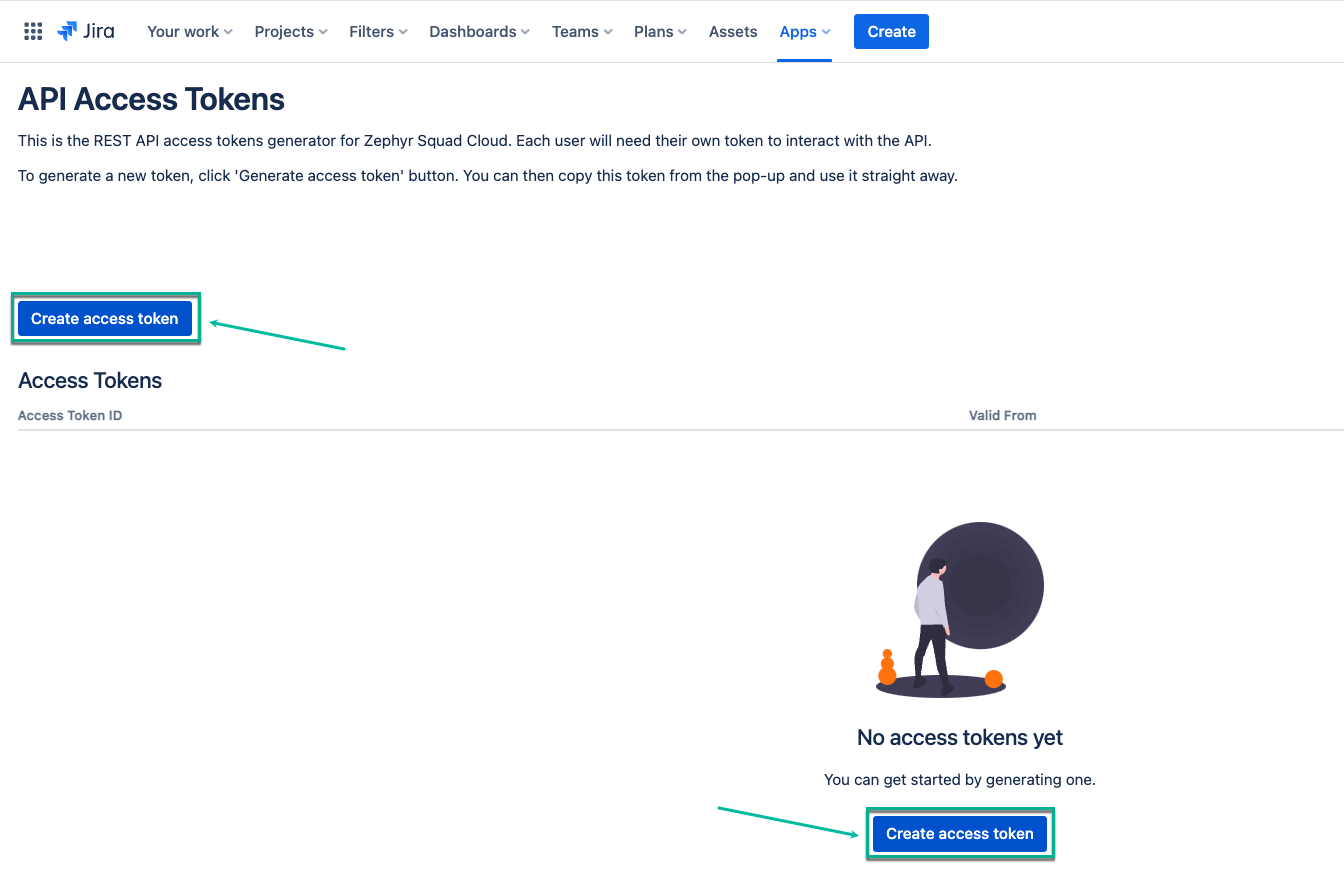Open the Atlassian app switcher grid icon
Image resolution: width=1344 pixels, height=889 pixels.
pyautogui.click(x=33, y=31)
